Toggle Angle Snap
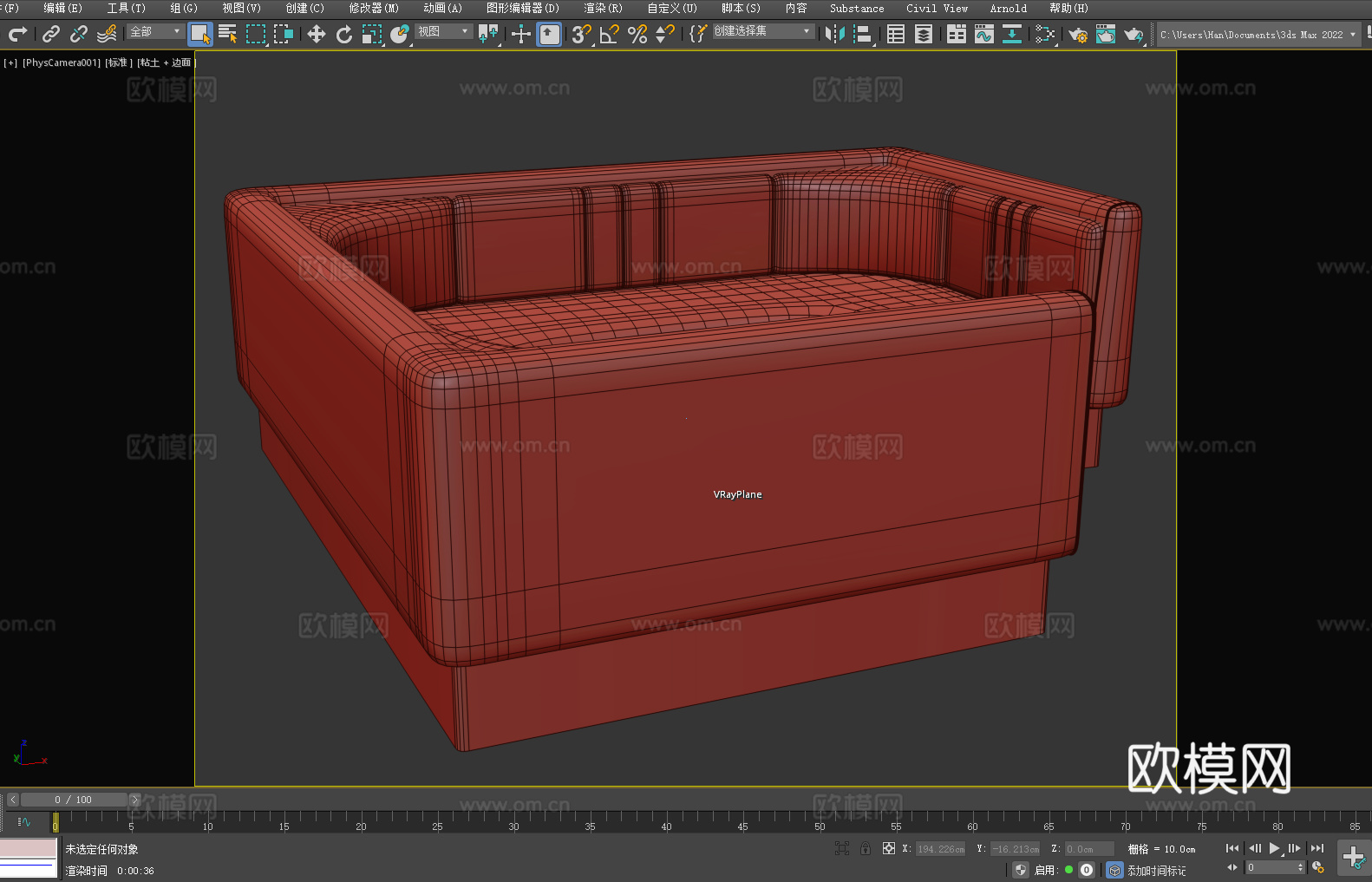This screenshot has height=882, width=1372. point(610,34)
